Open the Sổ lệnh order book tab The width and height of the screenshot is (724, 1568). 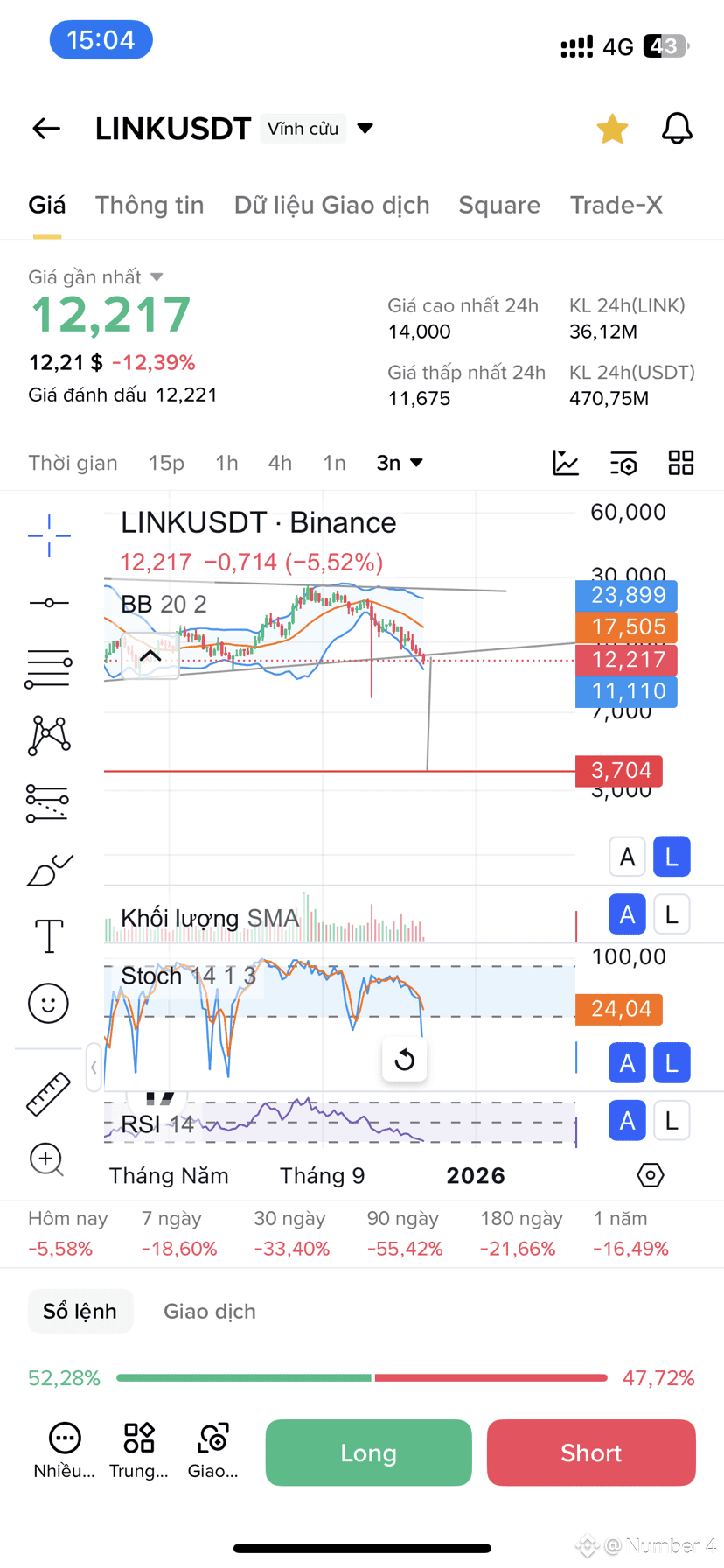(80, 1311)
